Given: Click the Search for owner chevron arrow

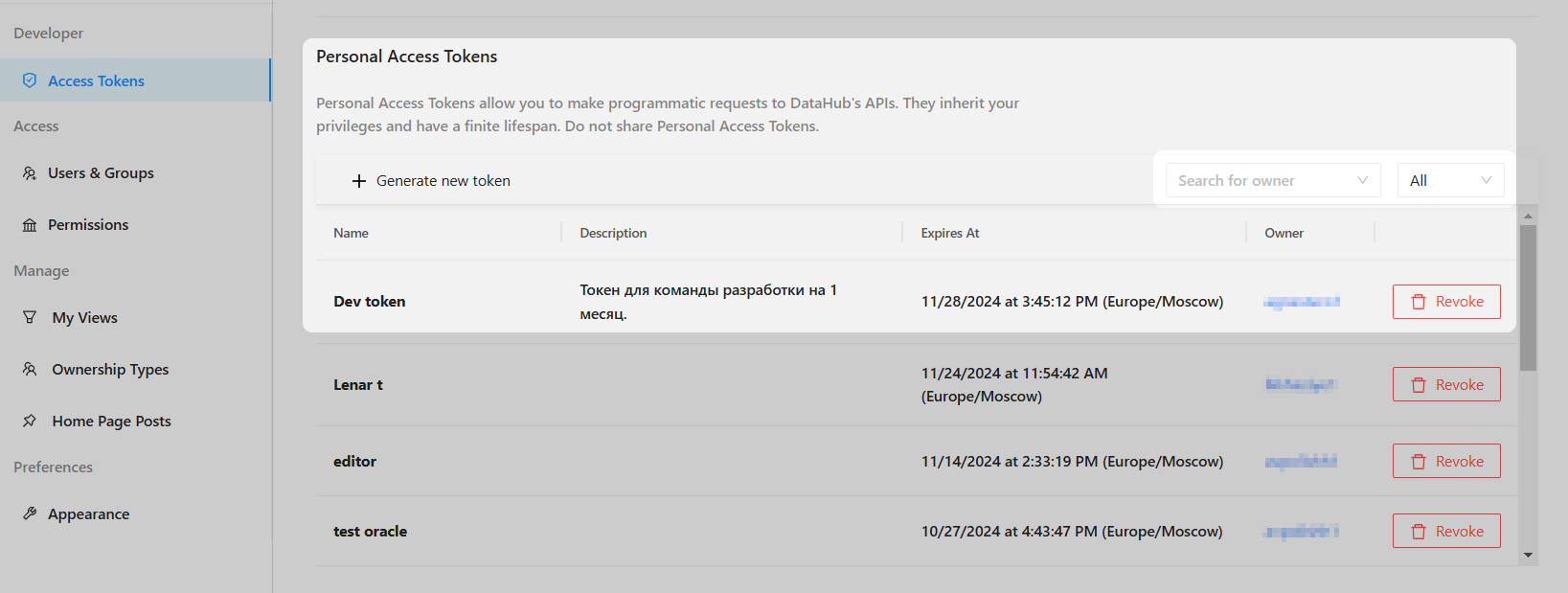Looking at the screenshot, I should [x=1362, y=180].
